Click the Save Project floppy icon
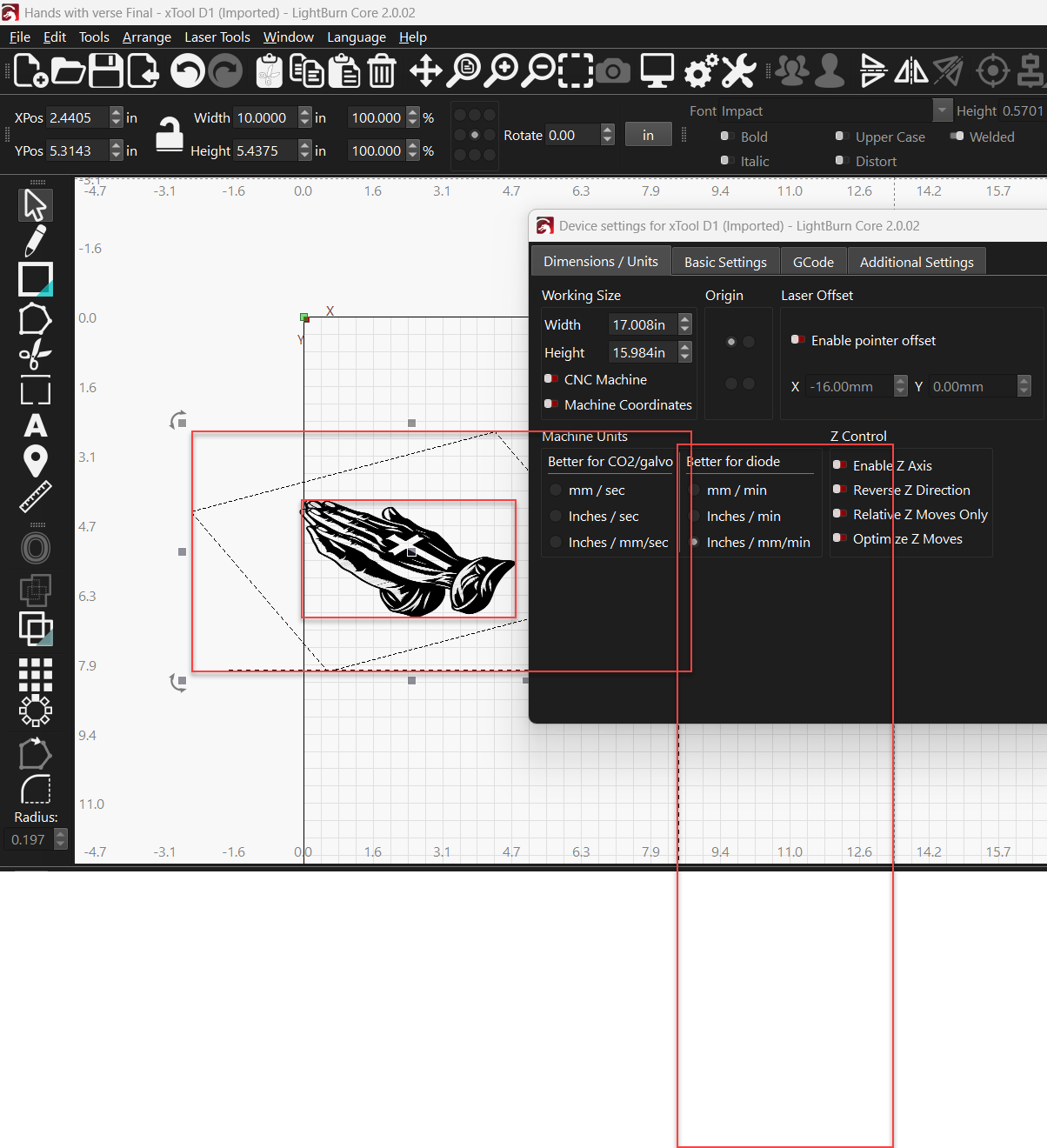This screenshot has height=1148, width=1047. point(106,70)
